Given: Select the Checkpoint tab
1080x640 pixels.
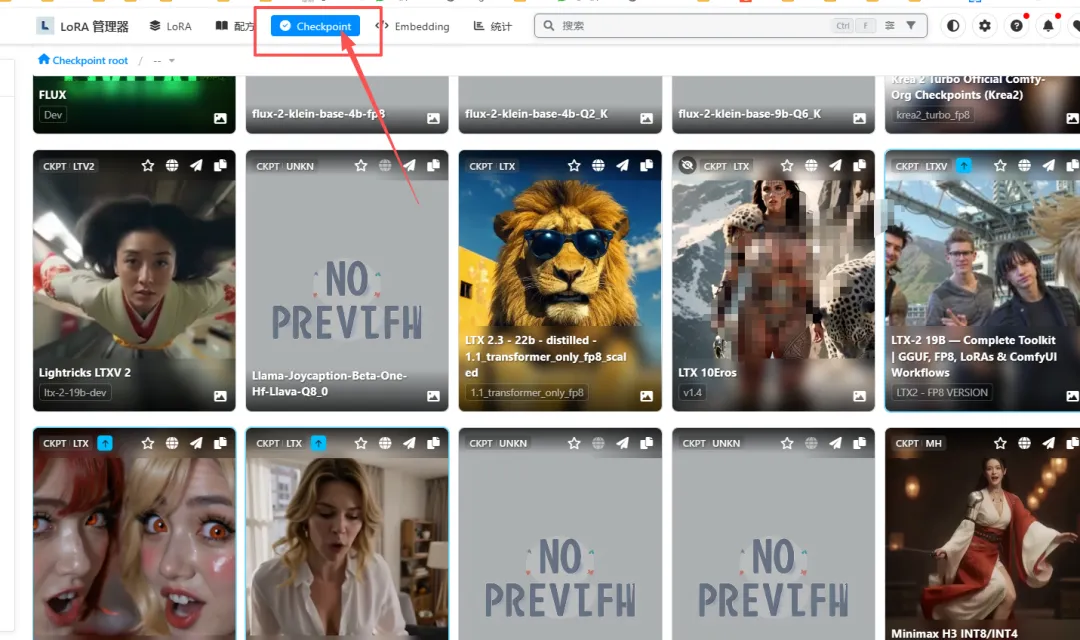Looking at the screenshot, I should [x=315, y=26].
